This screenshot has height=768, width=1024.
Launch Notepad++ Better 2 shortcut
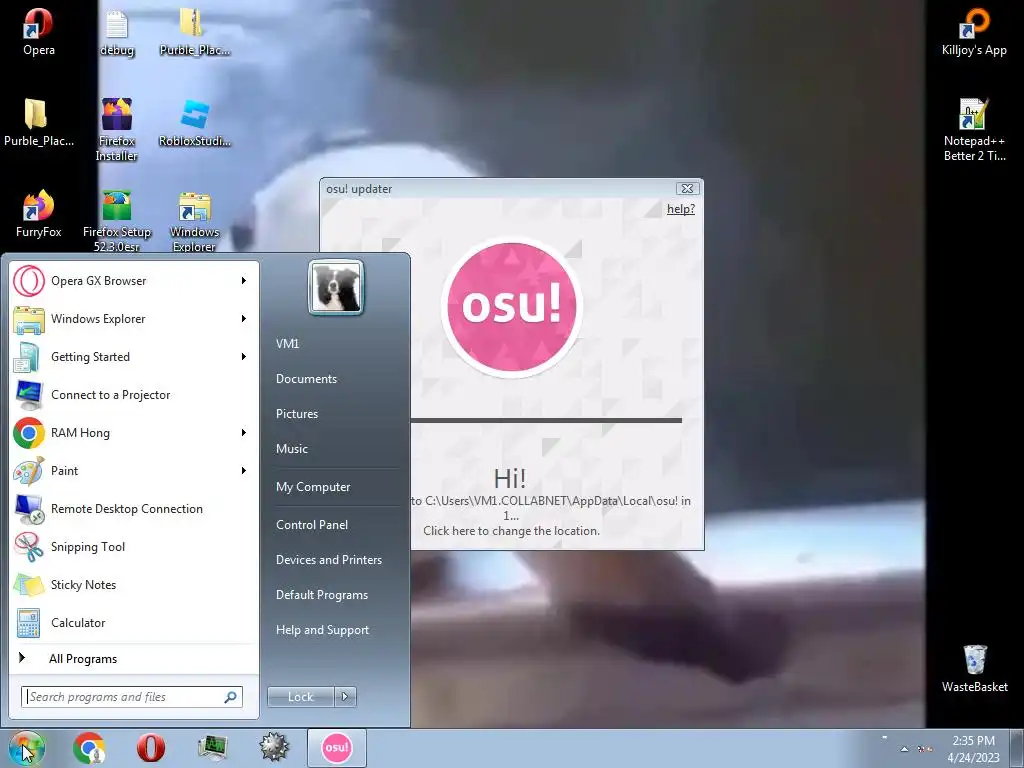(x=974, y=129)
